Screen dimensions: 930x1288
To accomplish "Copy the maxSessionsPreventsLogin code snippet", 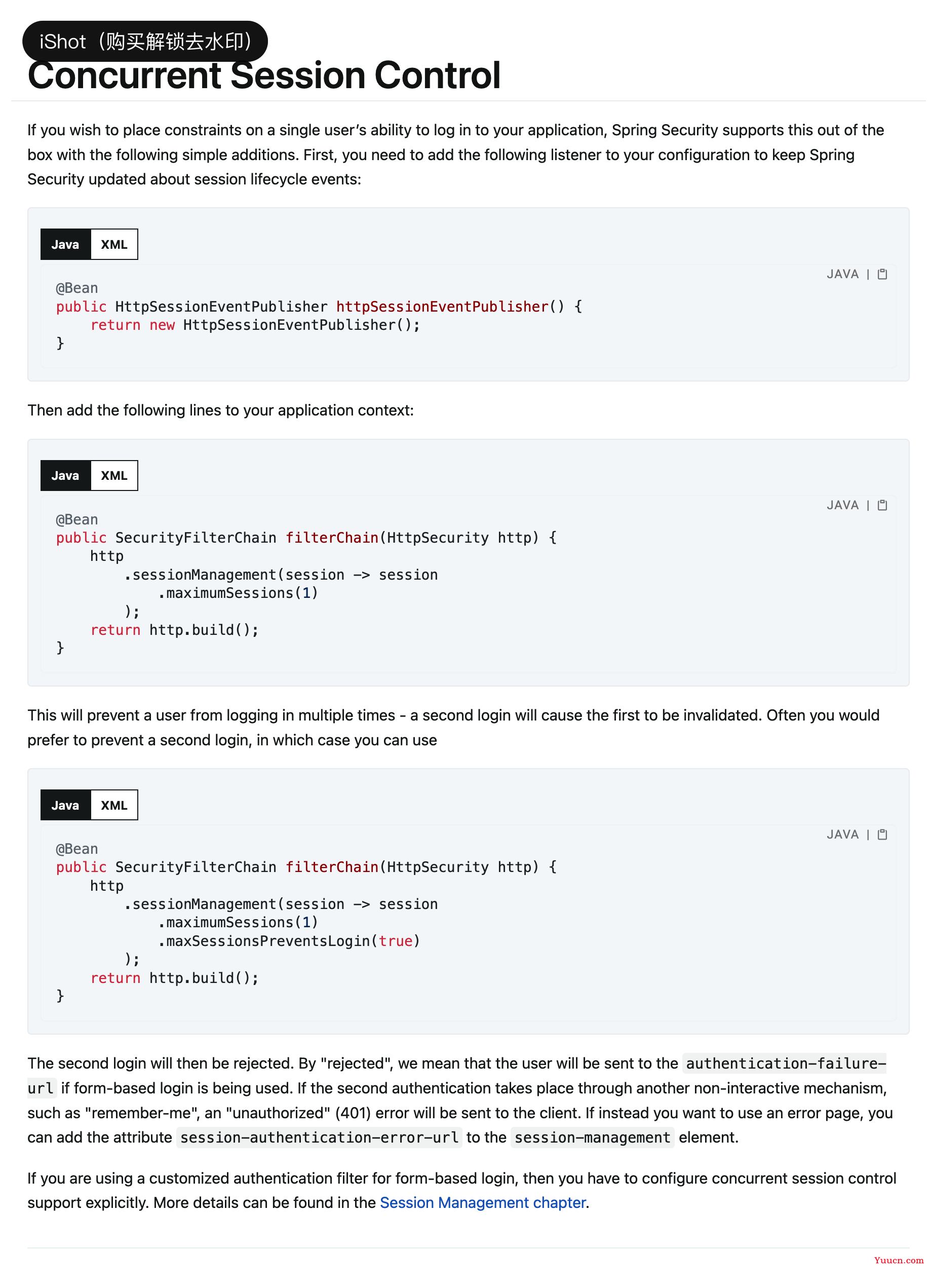I will 882,834.
